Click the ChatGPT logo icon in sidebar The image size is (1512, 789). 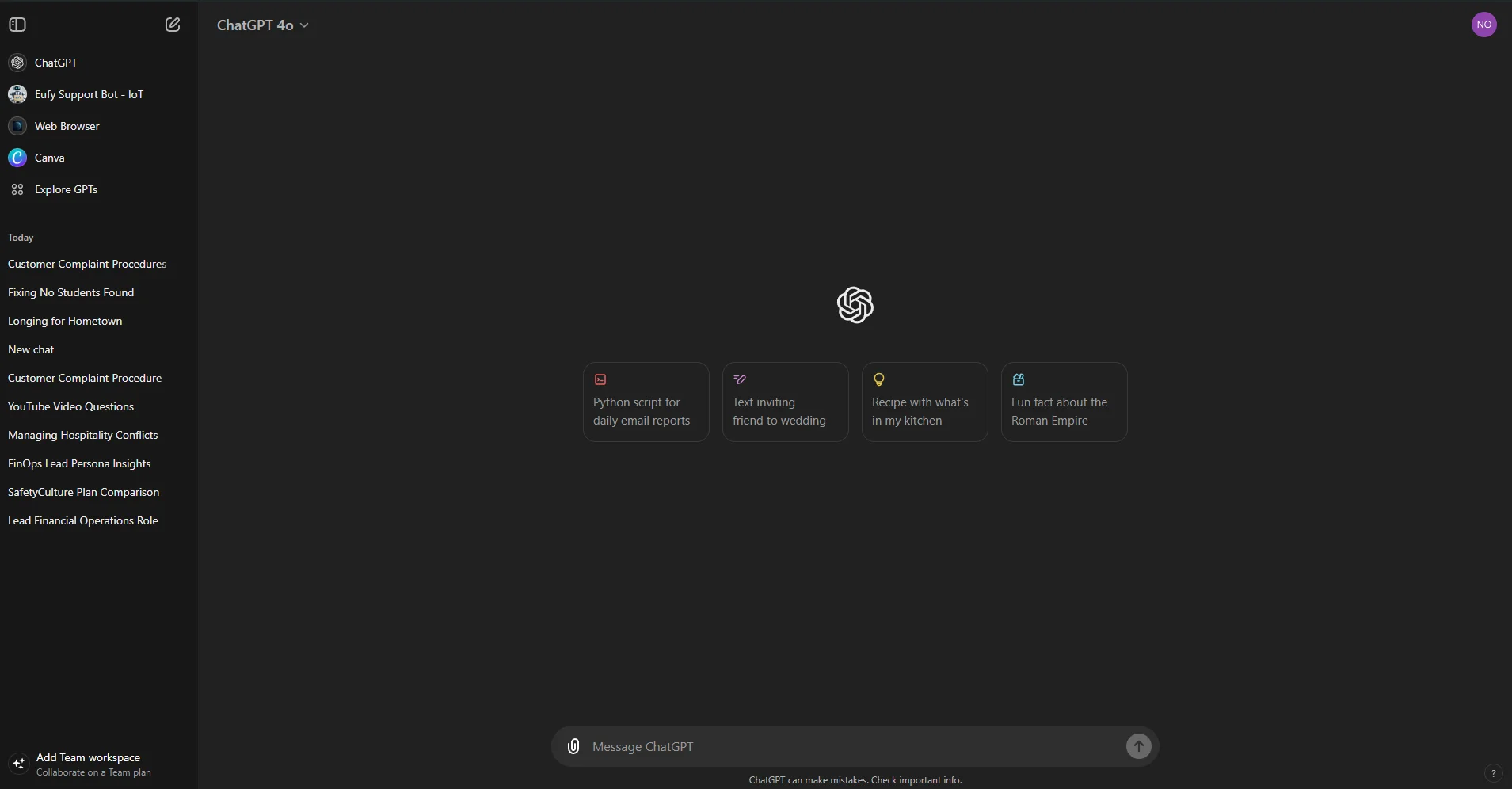tap(17, 63)
